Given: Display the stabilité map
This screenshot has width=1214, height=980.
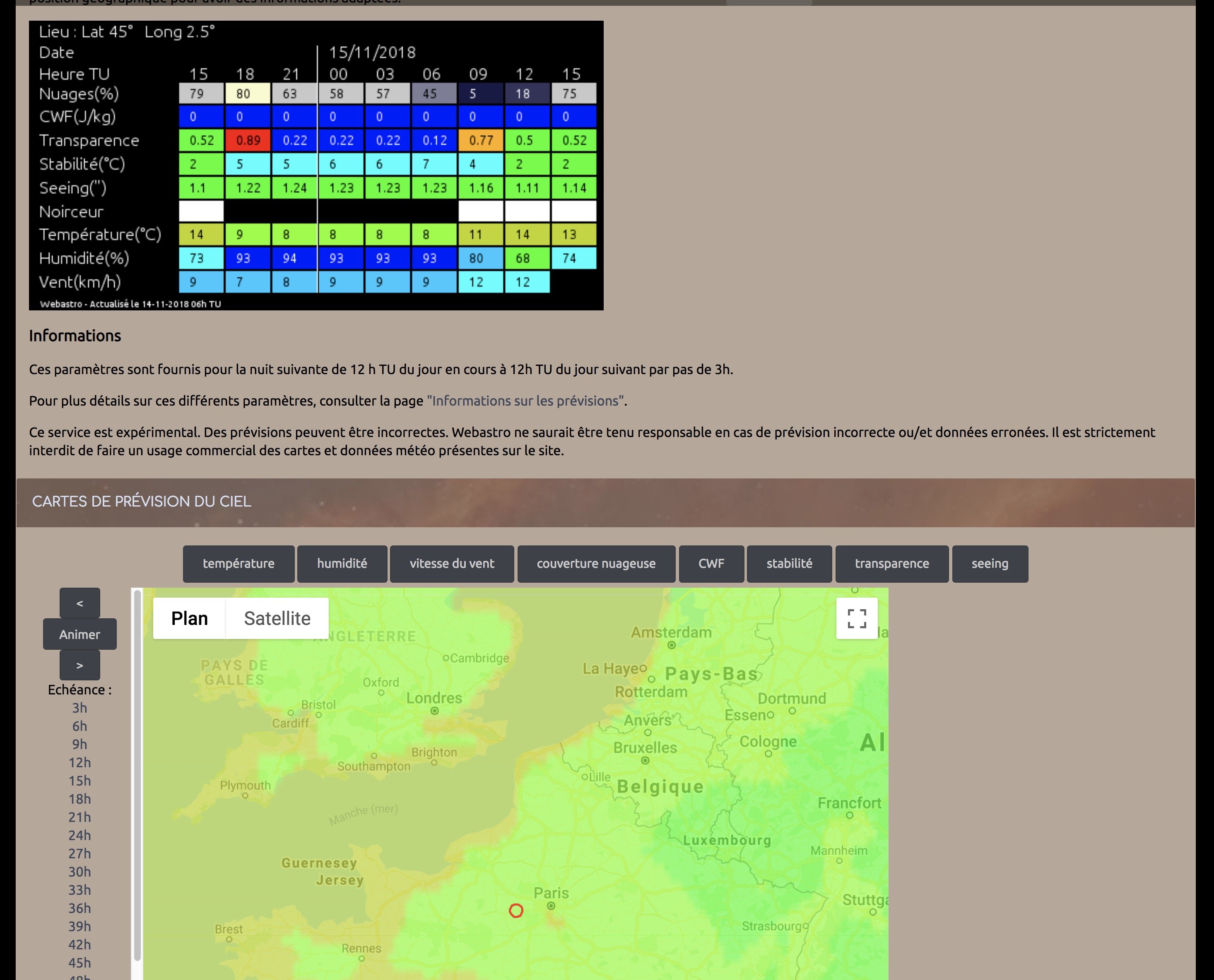Looking at the screenshot, I should 789,563.
